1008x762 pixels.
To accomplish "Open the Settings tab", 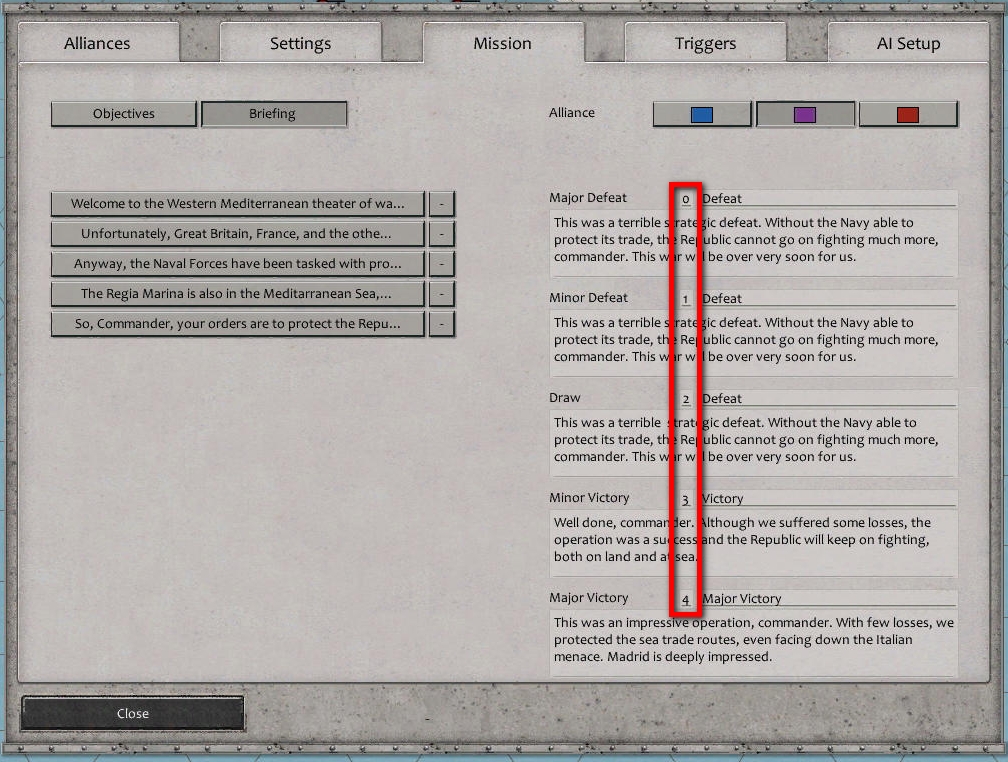I will click(x=300, y=43).
